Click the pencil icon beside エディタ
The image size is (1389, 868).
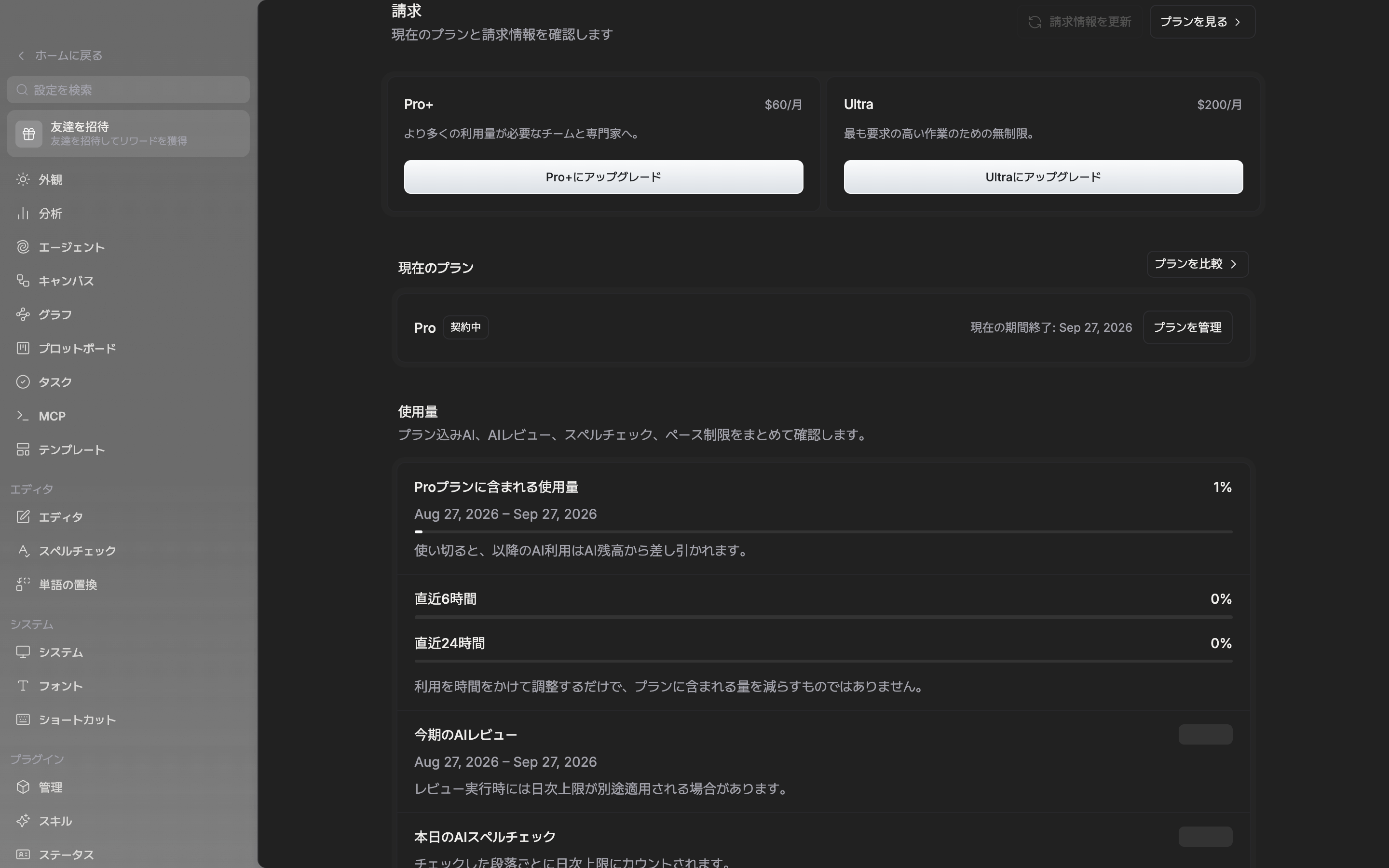[x=23, y=516]
